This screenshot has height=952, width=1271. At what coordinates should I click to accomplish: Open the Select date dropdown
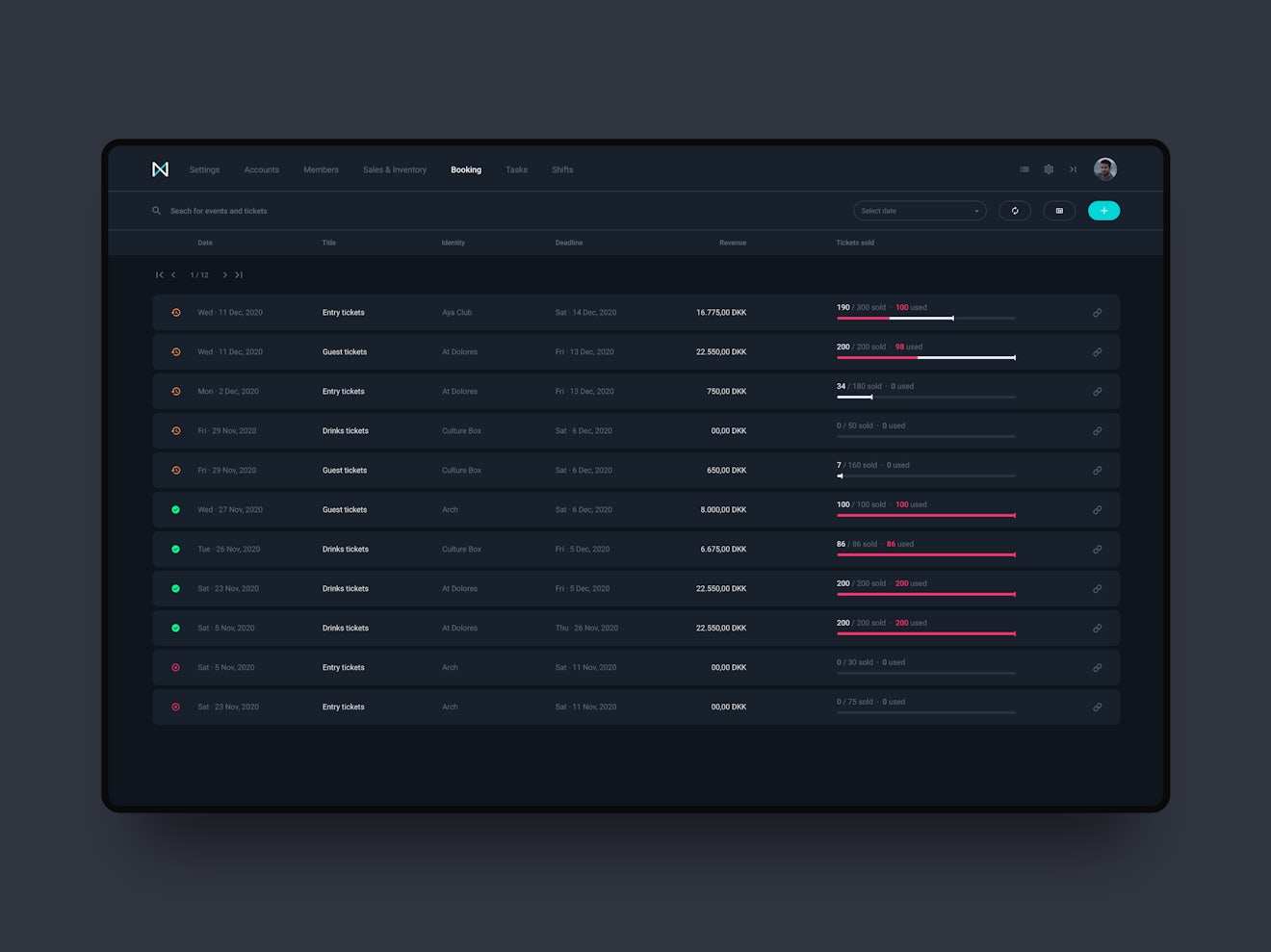click(919, 210)
